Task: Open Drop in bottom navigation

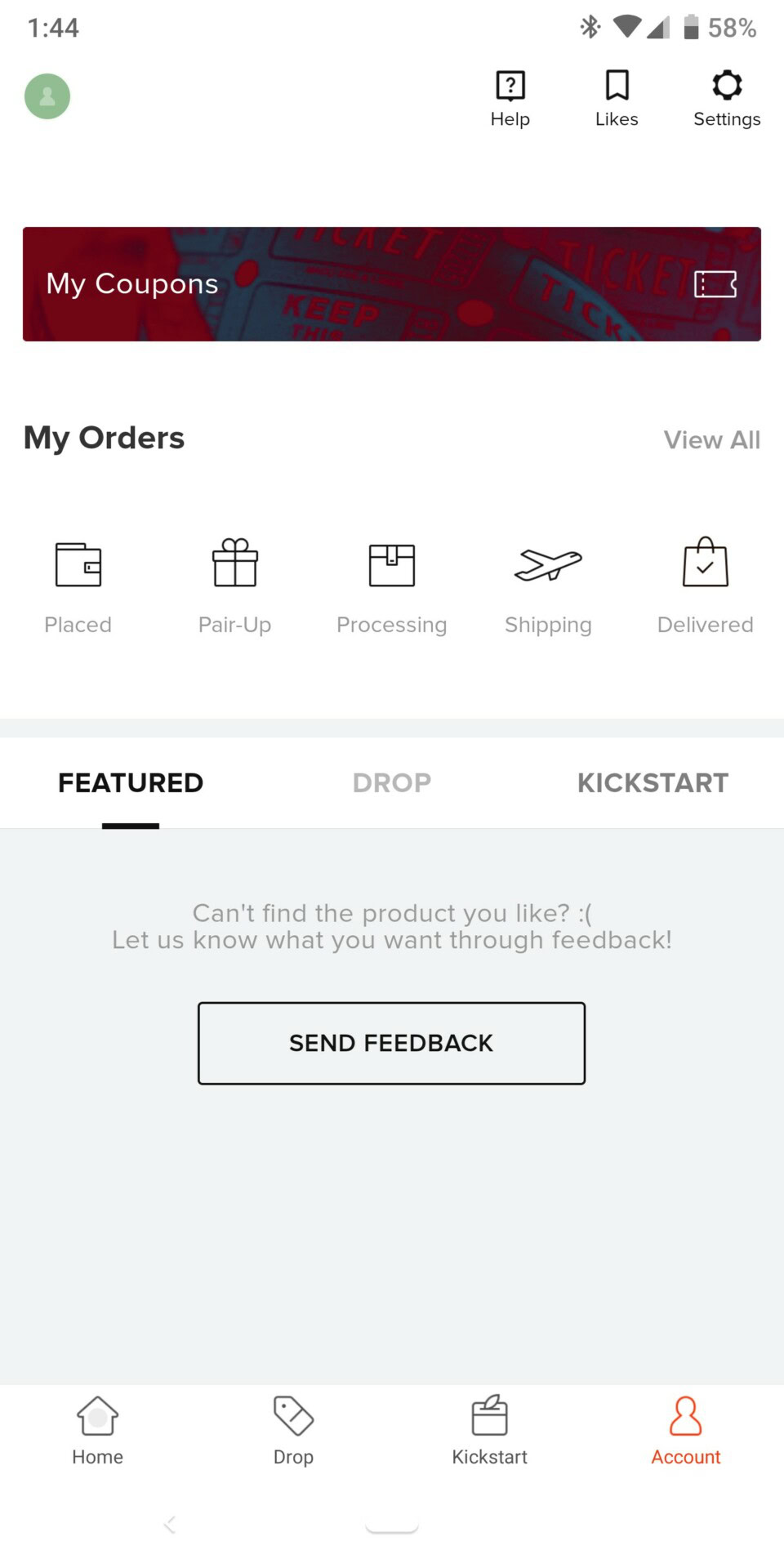Action: click(x=294, y=1429)
